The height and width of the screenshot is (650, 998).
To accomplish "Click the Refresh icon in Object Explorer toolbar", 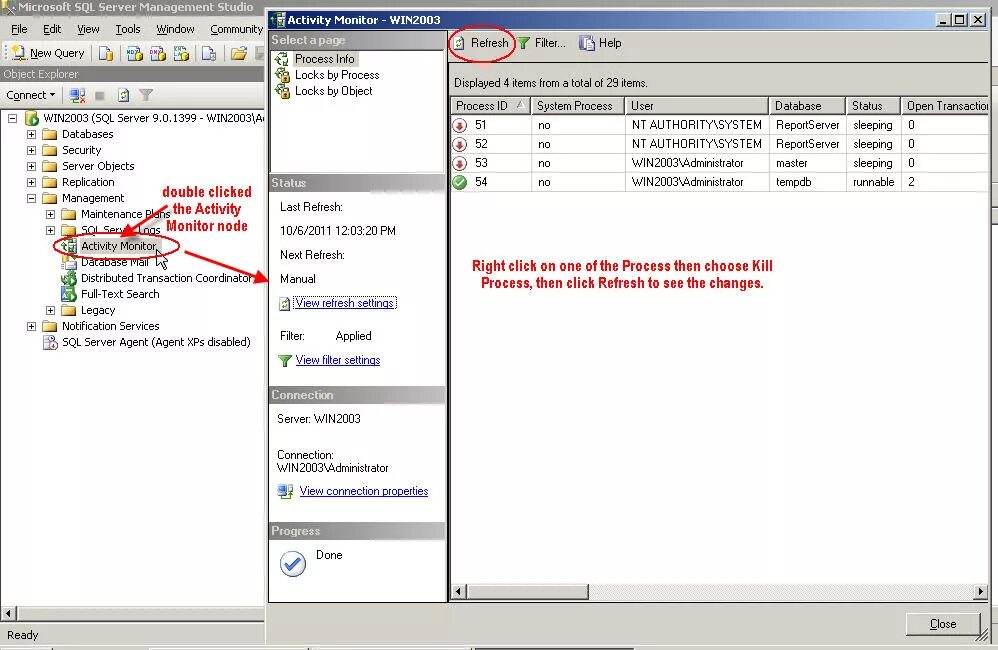I will pos(123,95).
